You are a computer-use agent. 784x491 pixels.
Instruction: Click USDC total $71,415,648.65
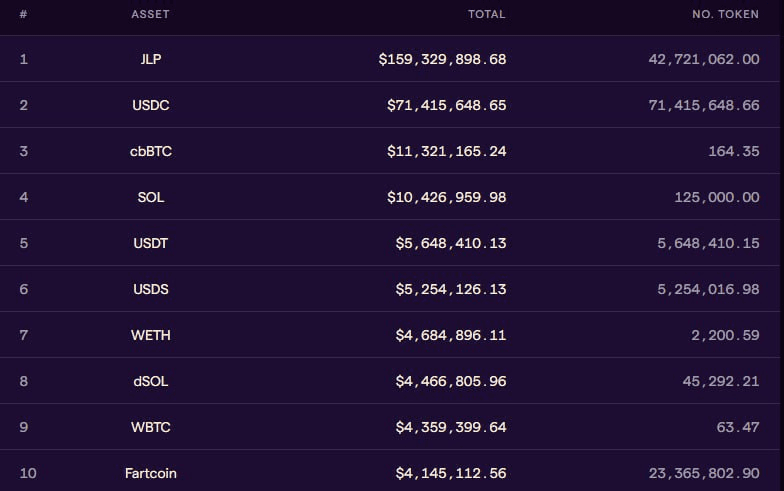point(446,105)
